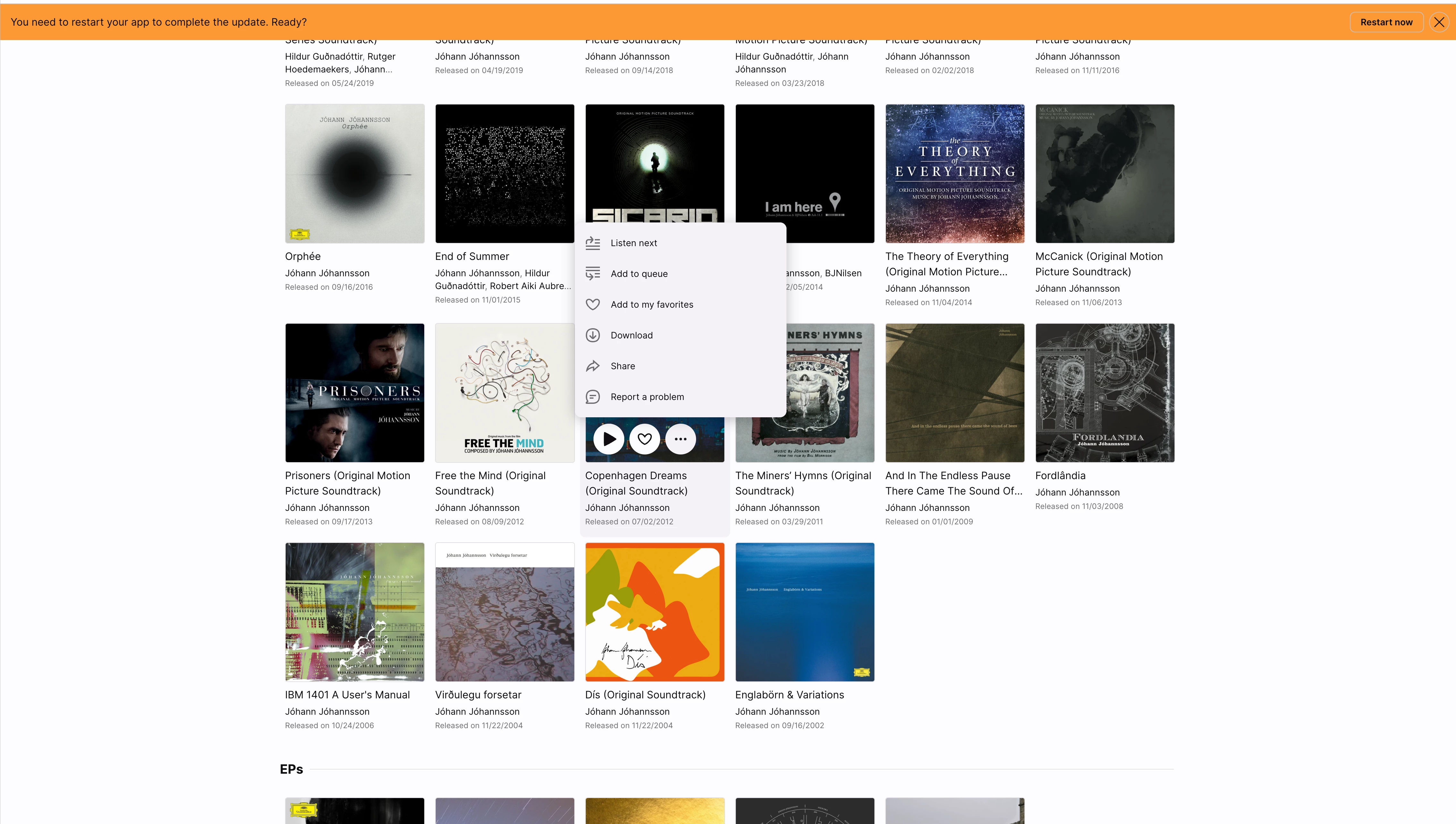This screenshot has height=824, width=1456.
Task: Choose Report a problem from context menu
Action: [x=647, y=397]
